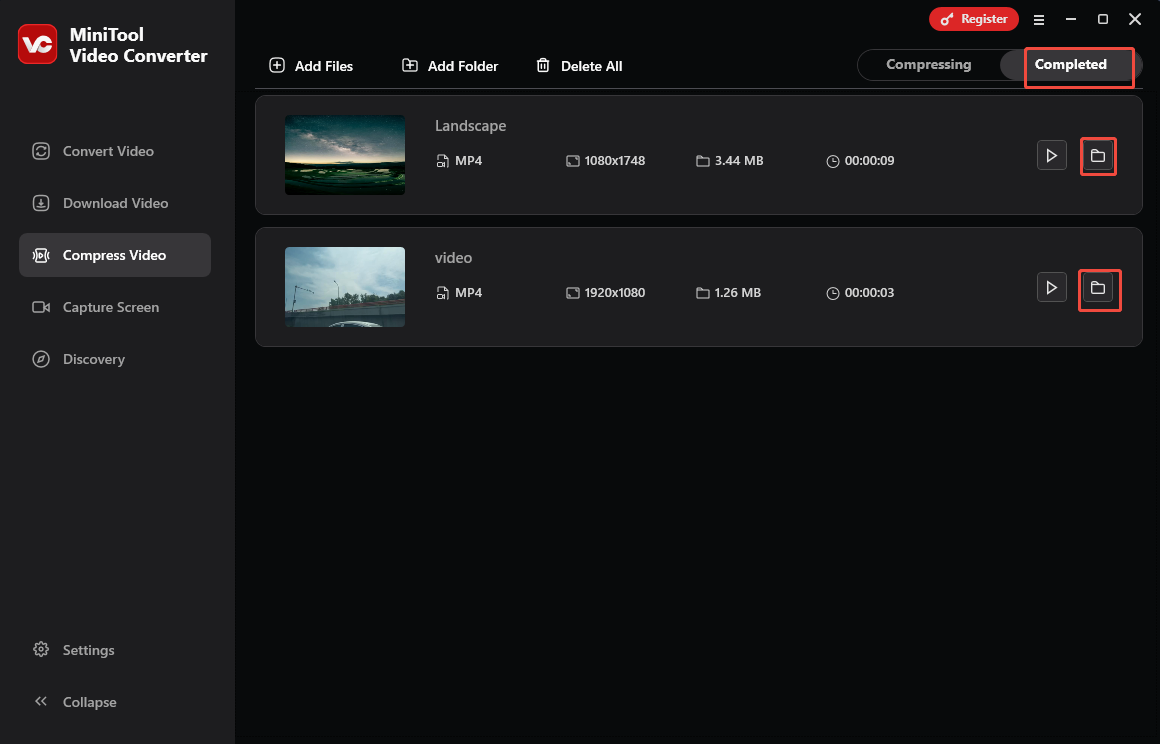Click the Add Files option
This screenshot has width=1160, height=744.
[x=311, y=66]
